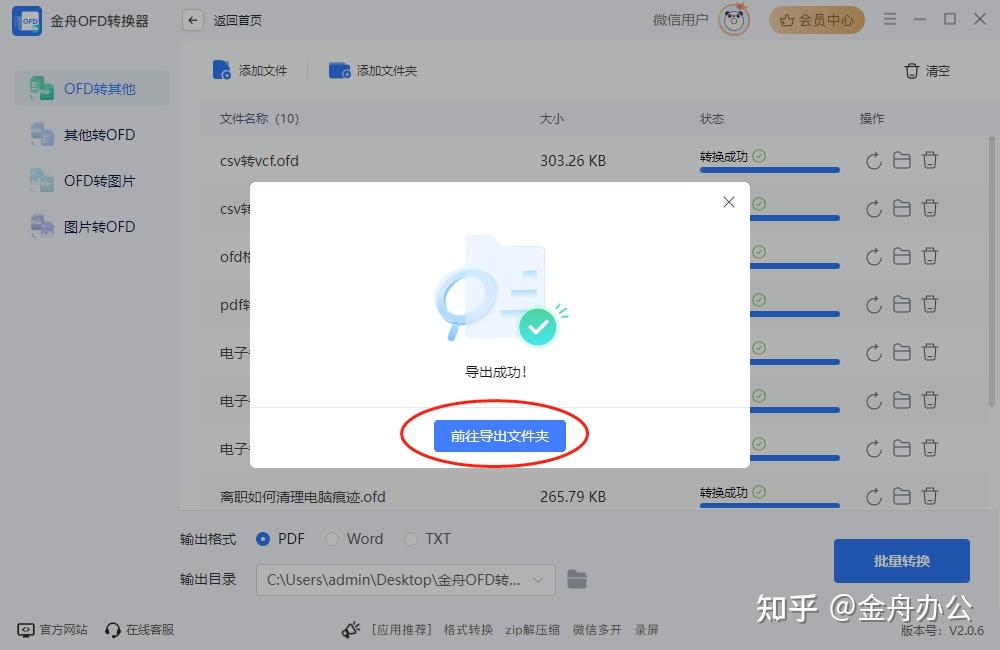Screen dimensions: 1000x650
Task: Open output folder for csv转vcf.ofd row
Action: [901, 160]
